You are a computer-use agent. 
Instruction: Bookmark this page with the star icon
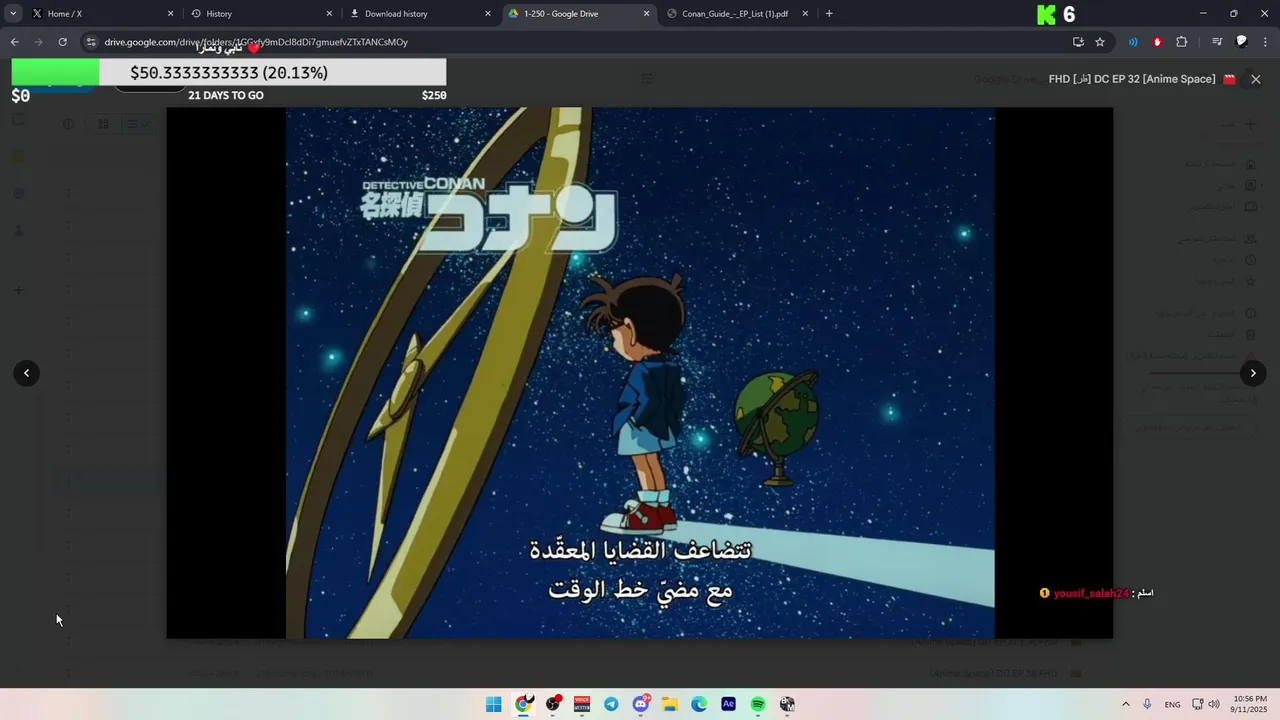coord(1100,42)
